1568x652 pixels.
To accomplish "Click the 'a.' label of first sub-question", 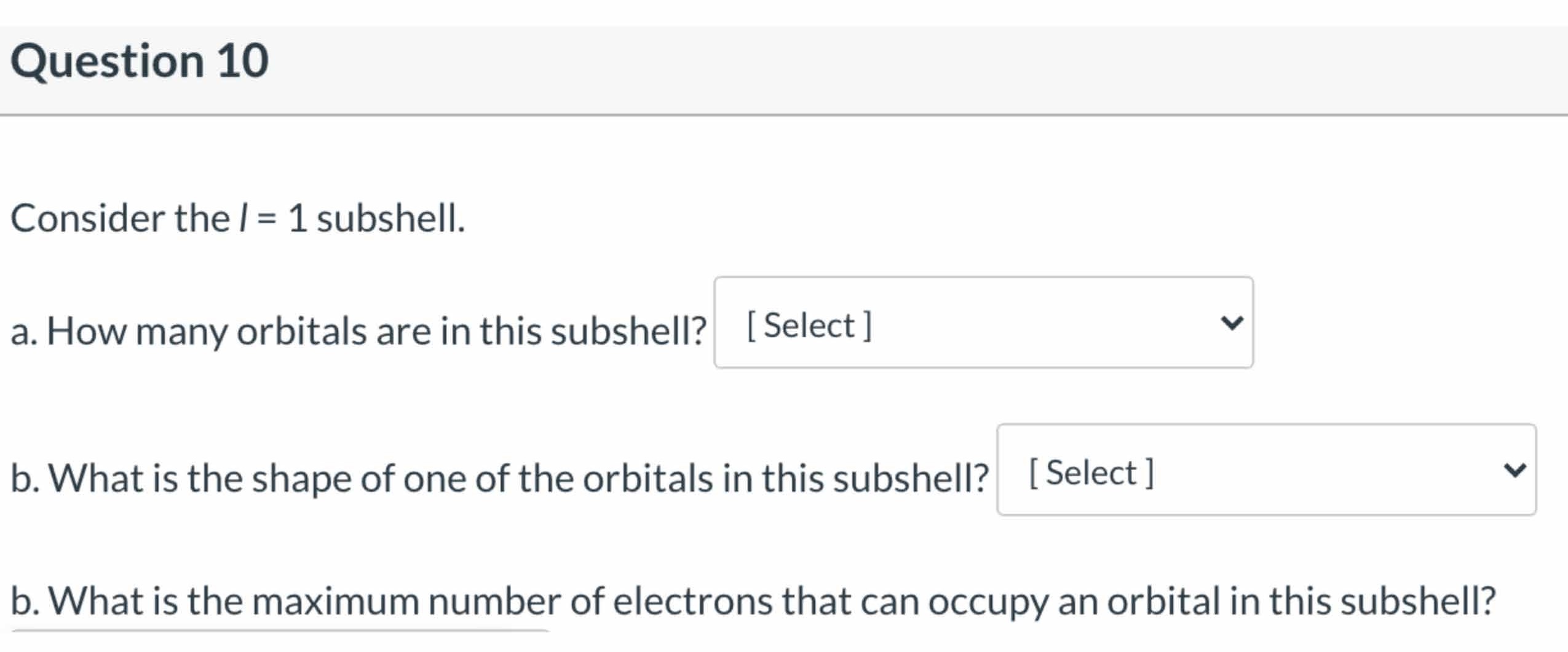I will 24,331.
